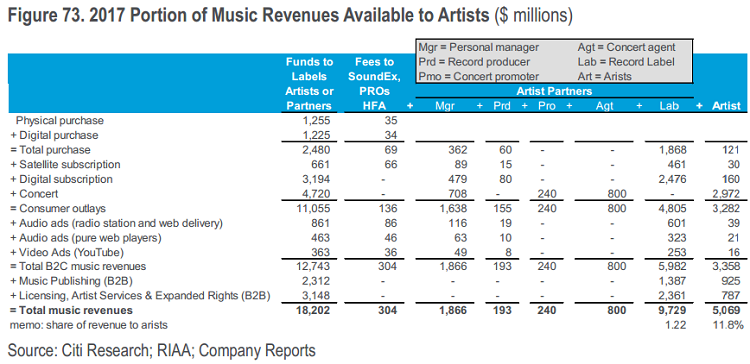The height and width of the screenshot is (364, 750).
Task: Click the Figure 73 title heading
Action: (290, 16)
